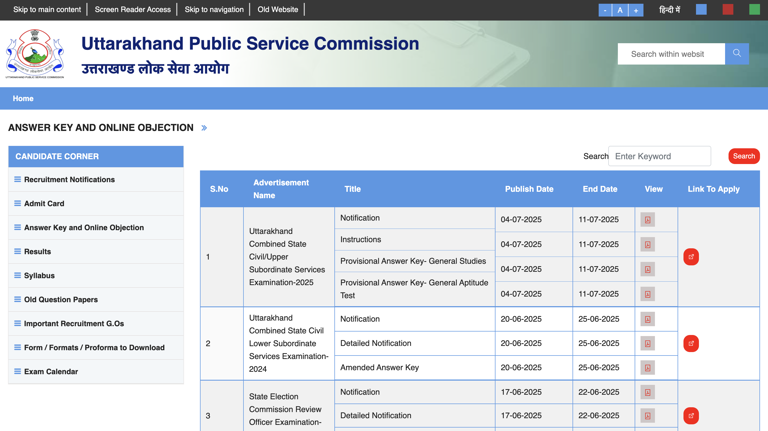Decrease font size with minus button

605,10
